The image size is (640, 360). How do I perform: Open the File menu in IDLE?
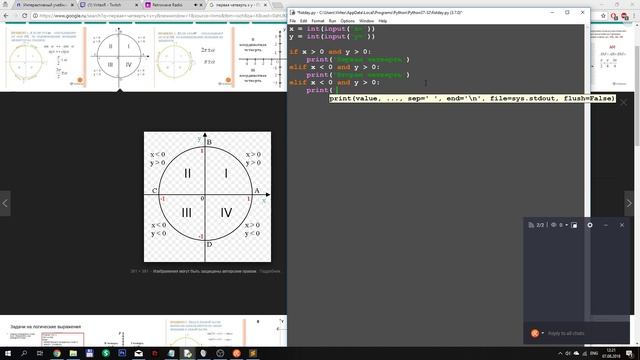tap(293, 21)
